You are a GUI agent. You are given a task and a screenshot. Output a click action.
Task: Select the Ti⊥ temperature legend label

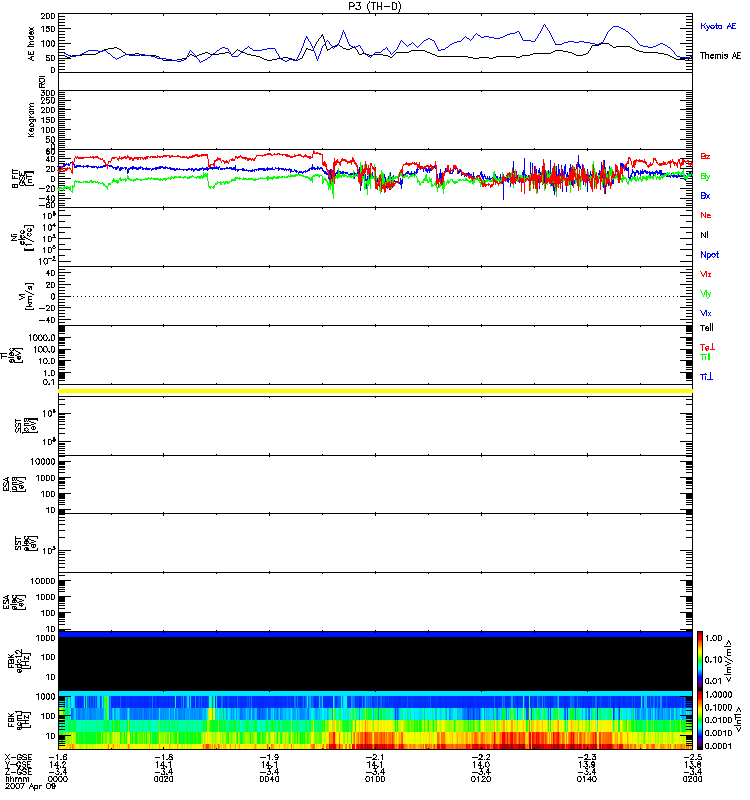(706, 375)
